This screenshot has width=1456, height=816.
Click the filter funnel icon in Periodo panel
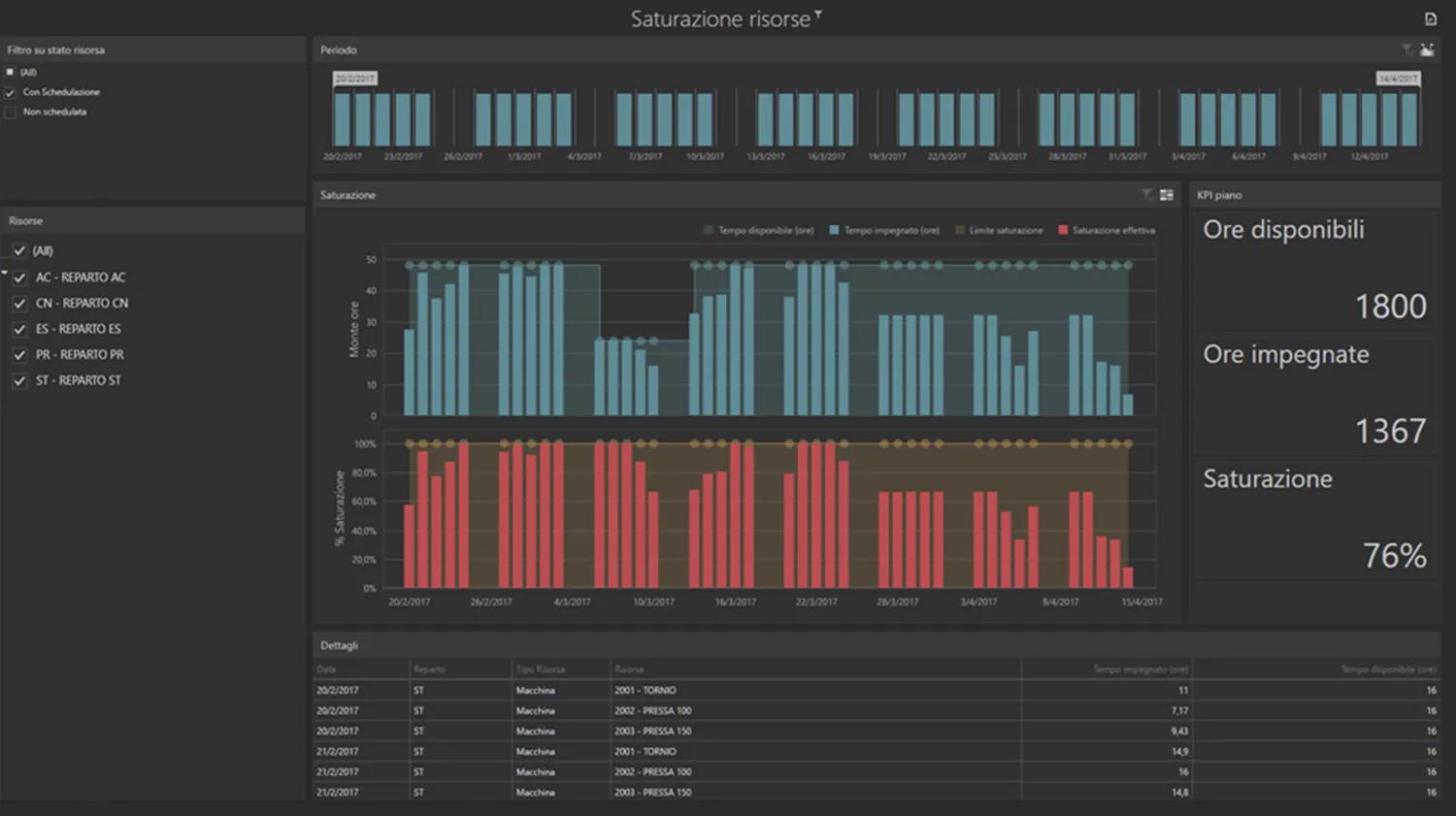coord(1406,49)
